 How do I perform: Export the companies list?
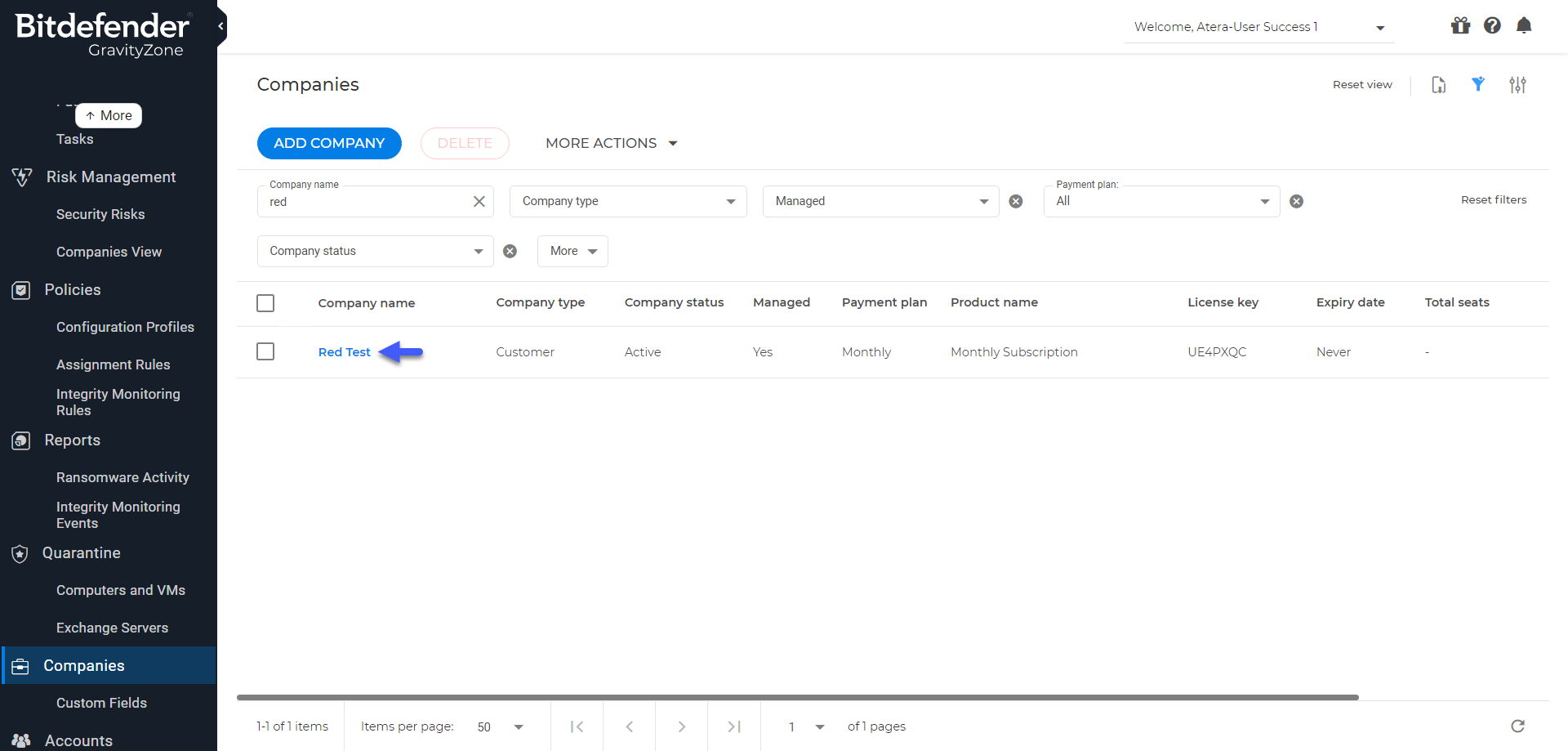click(1439, 84)
